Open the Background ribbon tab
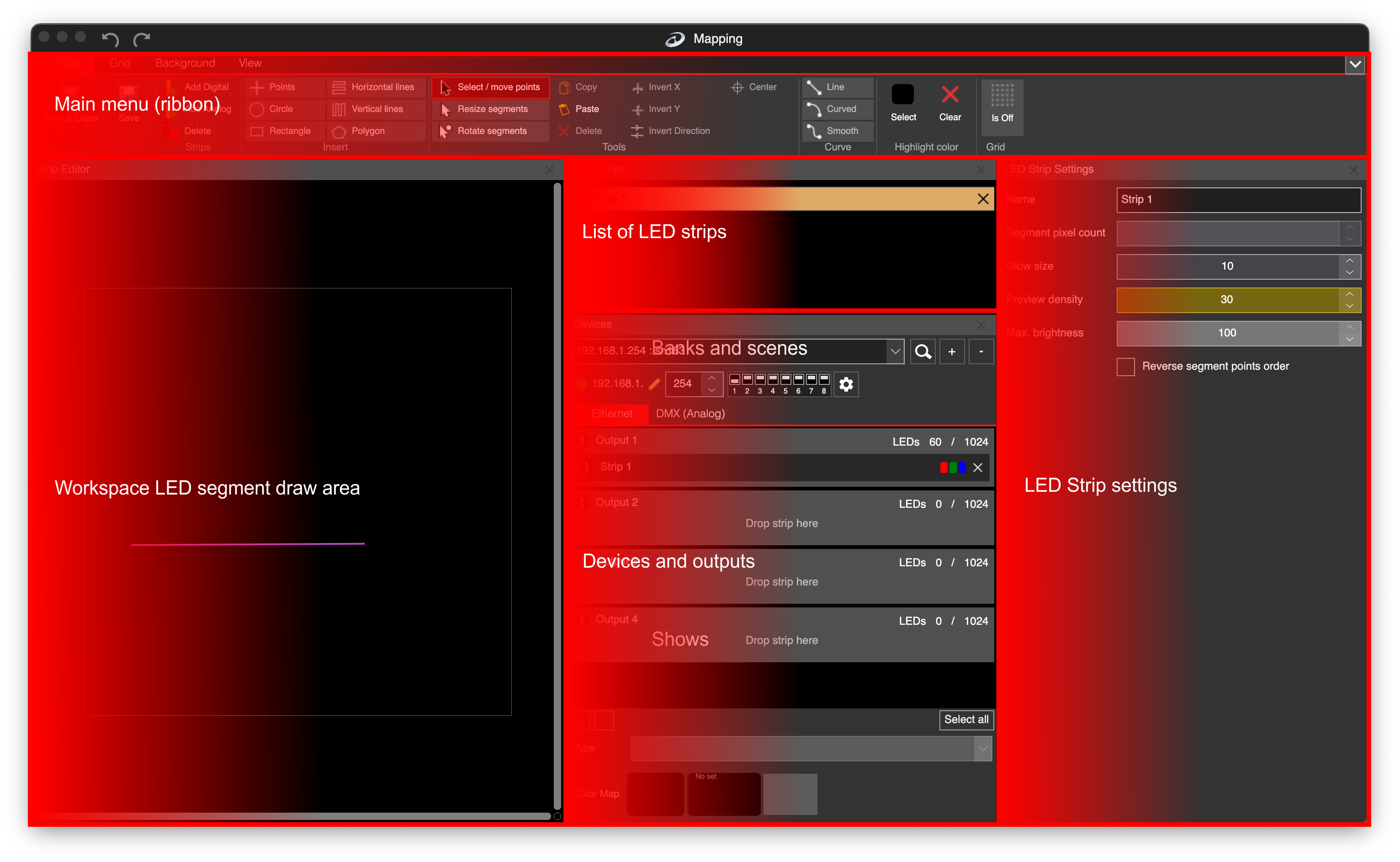This screenshot has width=1400, height=862. click(x=185, y=63)
